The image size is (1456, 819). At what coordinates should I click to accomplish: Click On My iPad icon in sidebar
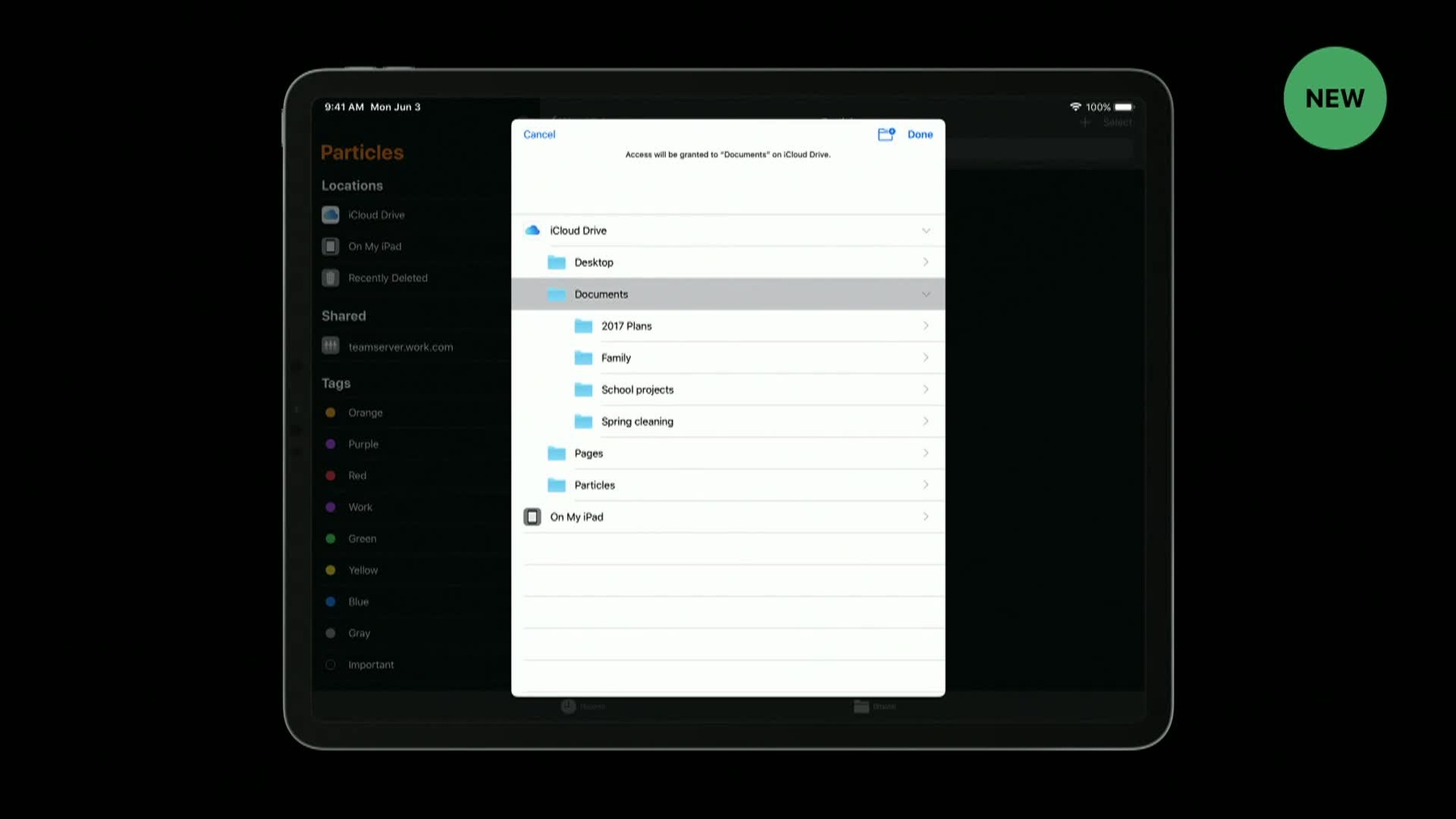[330, 246]
